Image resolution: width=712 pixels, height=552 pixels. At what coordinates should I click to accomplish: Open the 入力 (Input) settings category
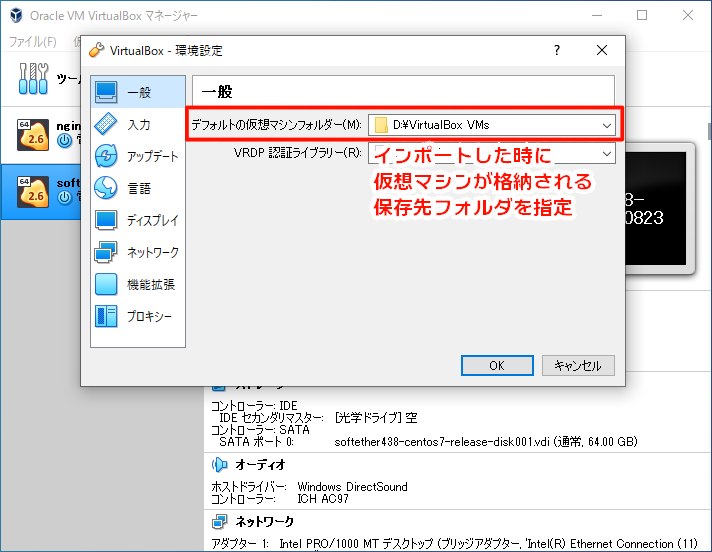(x=138, y=124)
